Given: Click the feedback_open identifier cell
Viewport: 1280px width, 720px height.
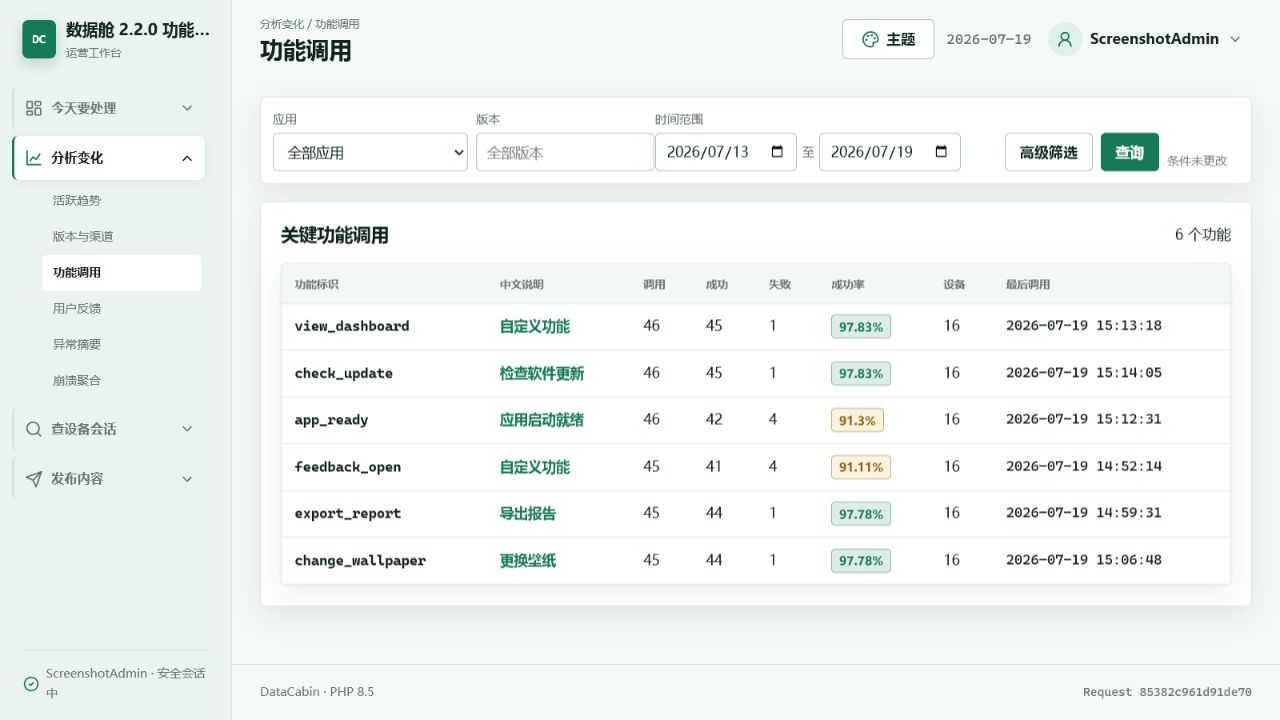Looking at the screenshot, I should point(348,467).
